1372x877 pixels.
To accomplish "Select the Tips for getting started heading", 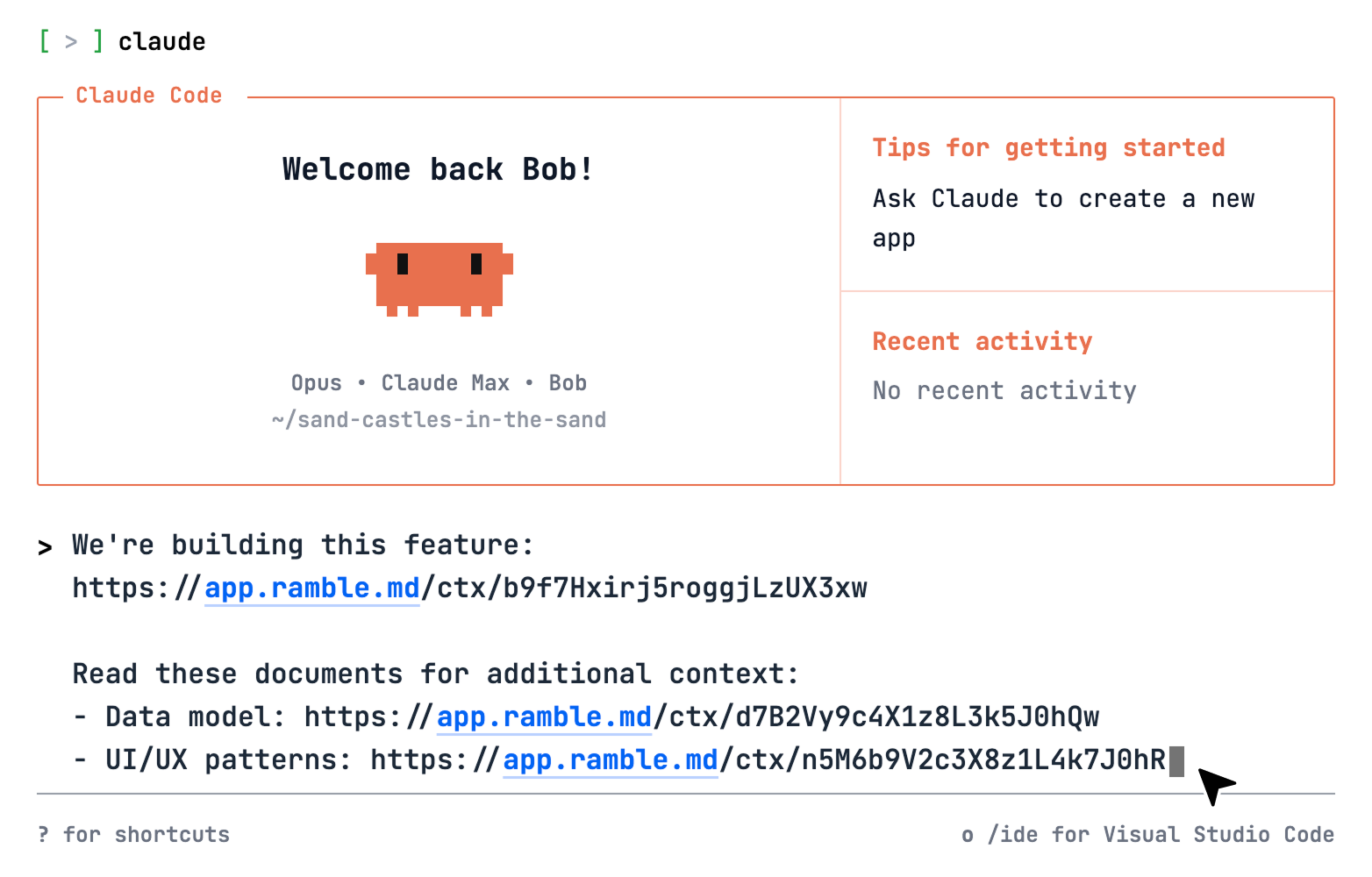I will point(1048,147).
